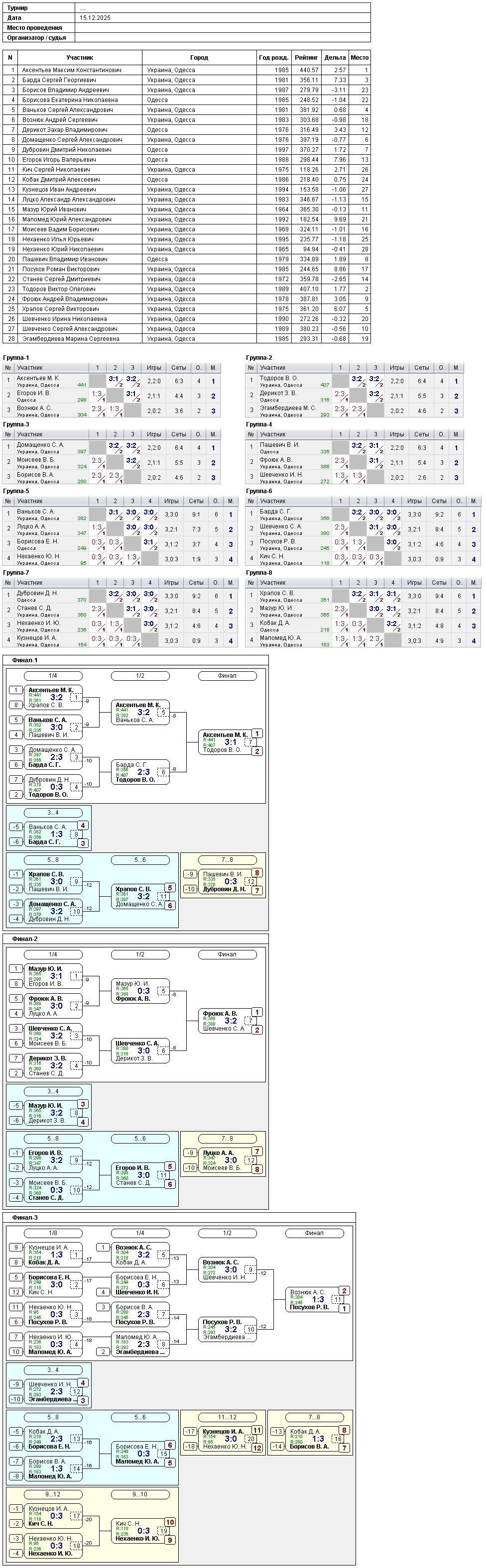Click the Год рожд. column header
This screenshot has height=1568, width=486.
click(x=273, y=57)
